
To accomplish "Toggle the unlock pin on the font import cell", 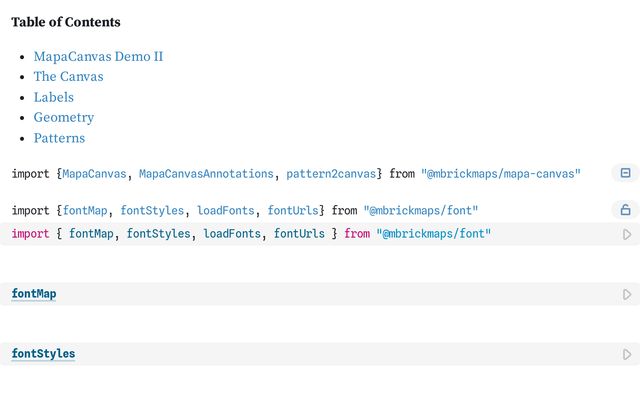I will (625, 210).
